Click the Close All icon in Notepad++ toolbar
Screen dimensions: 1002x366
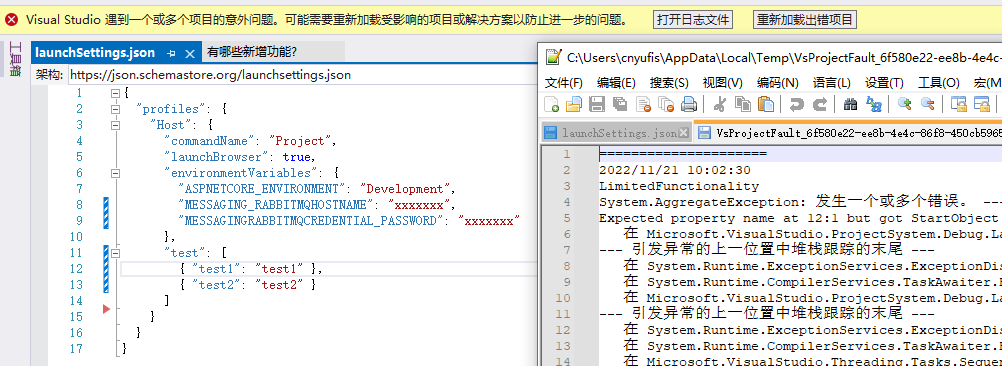[666, 103]
